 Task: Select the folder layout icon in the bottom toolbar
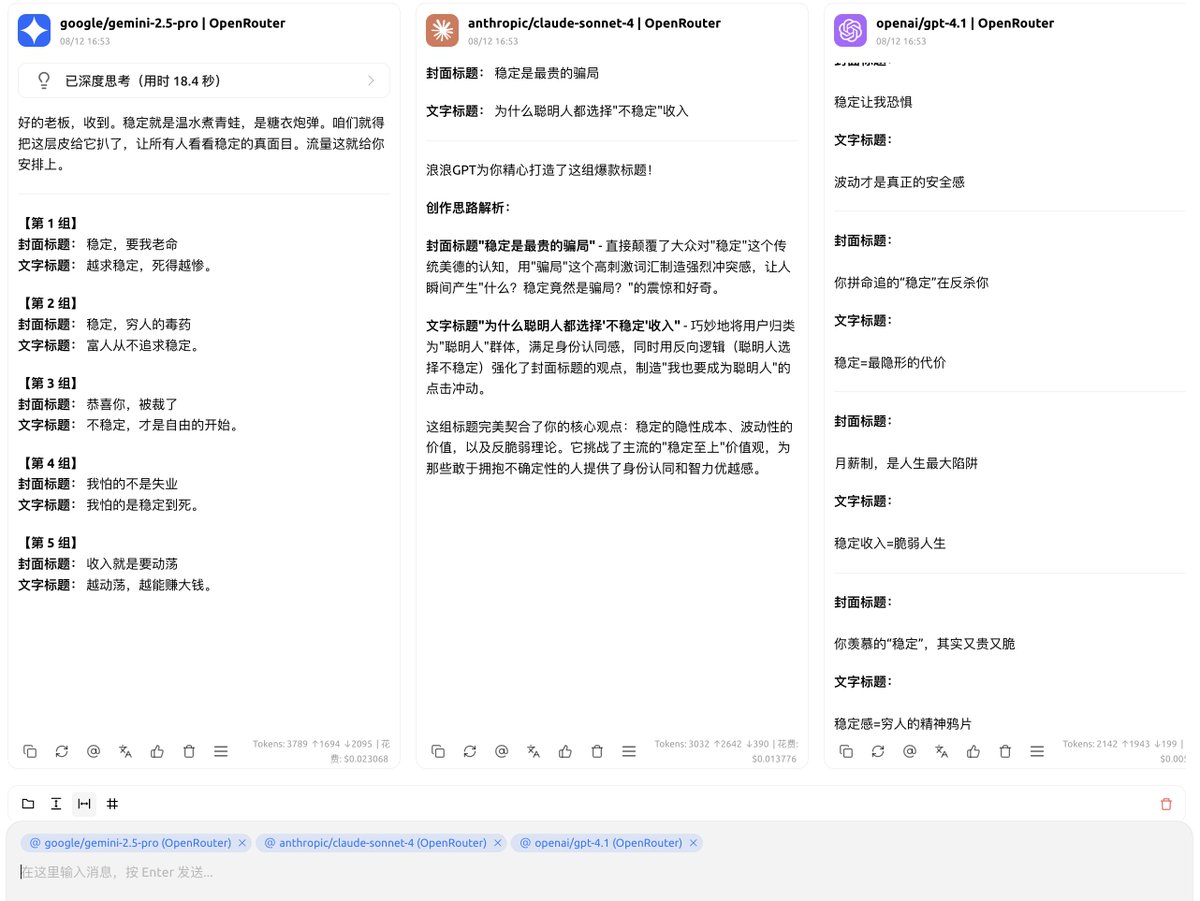point(28,804)
